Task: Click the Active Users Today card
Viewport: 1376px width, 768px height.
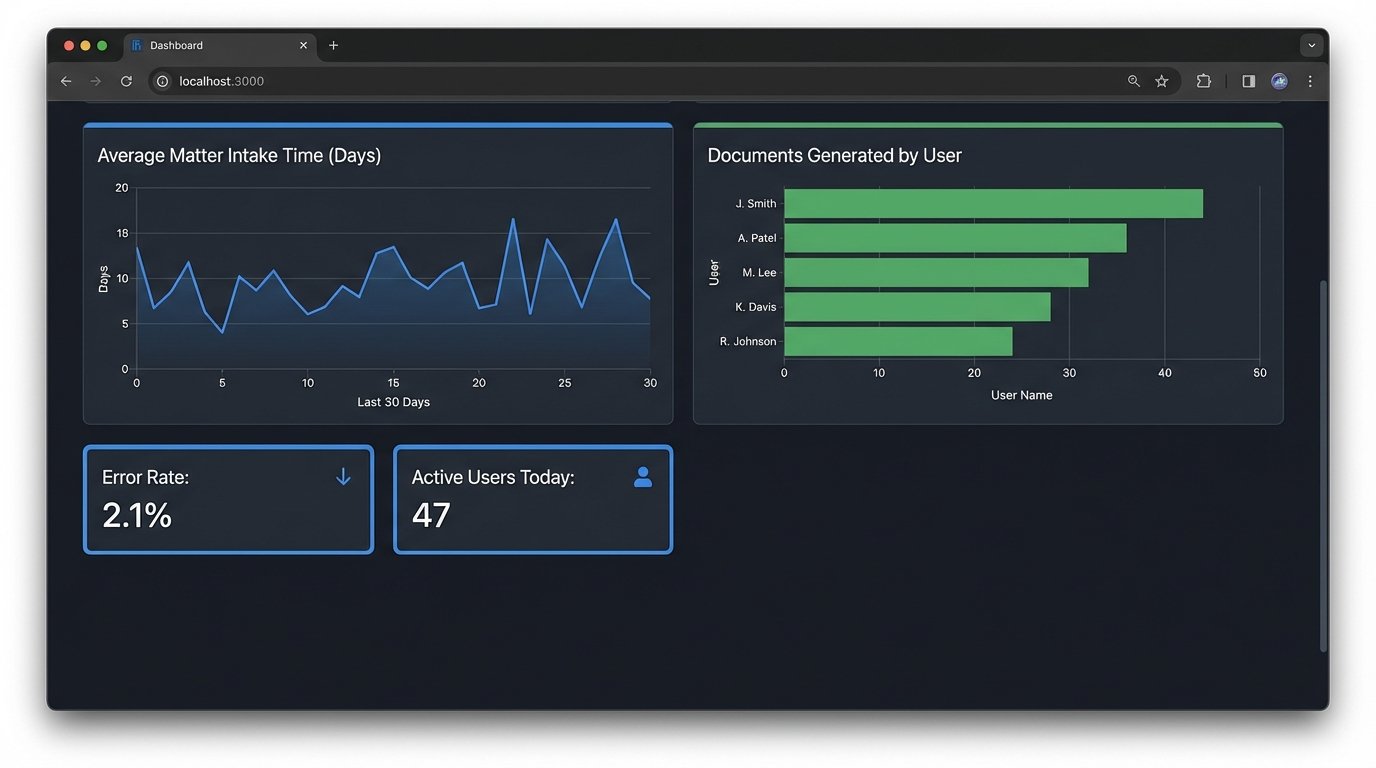Action: 532,499
